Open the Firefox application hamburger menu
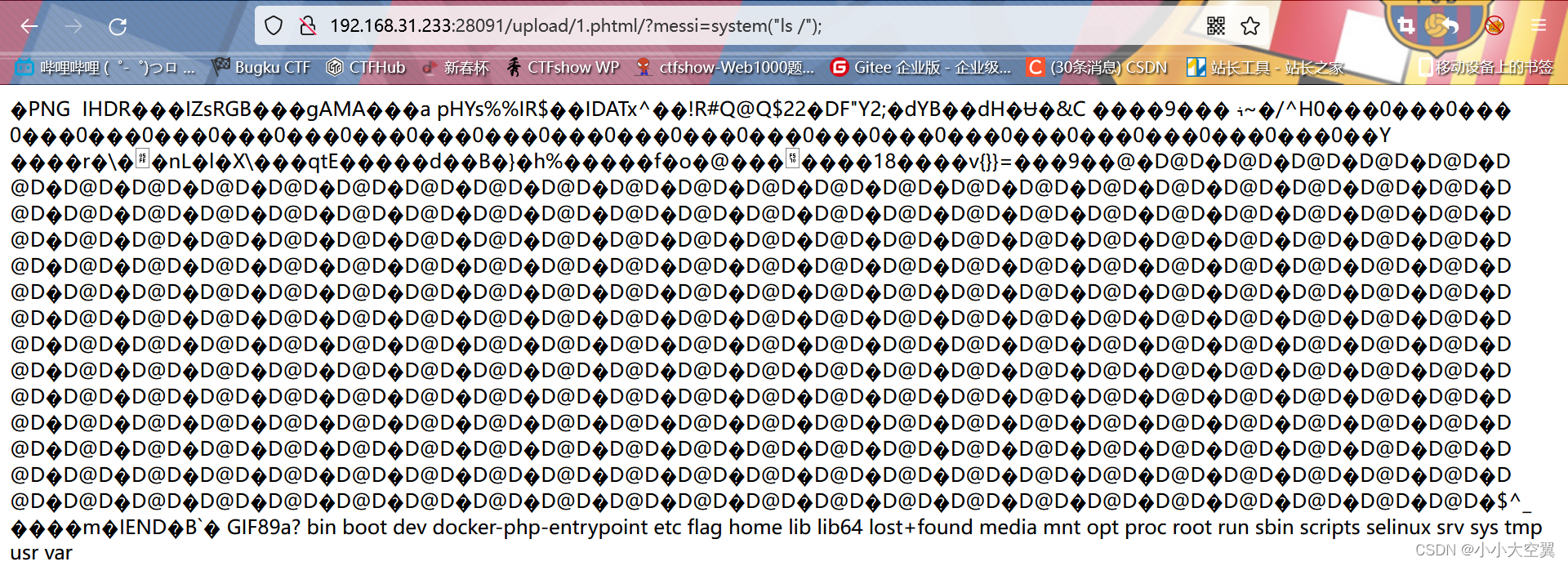This screenshot has height=566, width=1568. (1539, 26)
